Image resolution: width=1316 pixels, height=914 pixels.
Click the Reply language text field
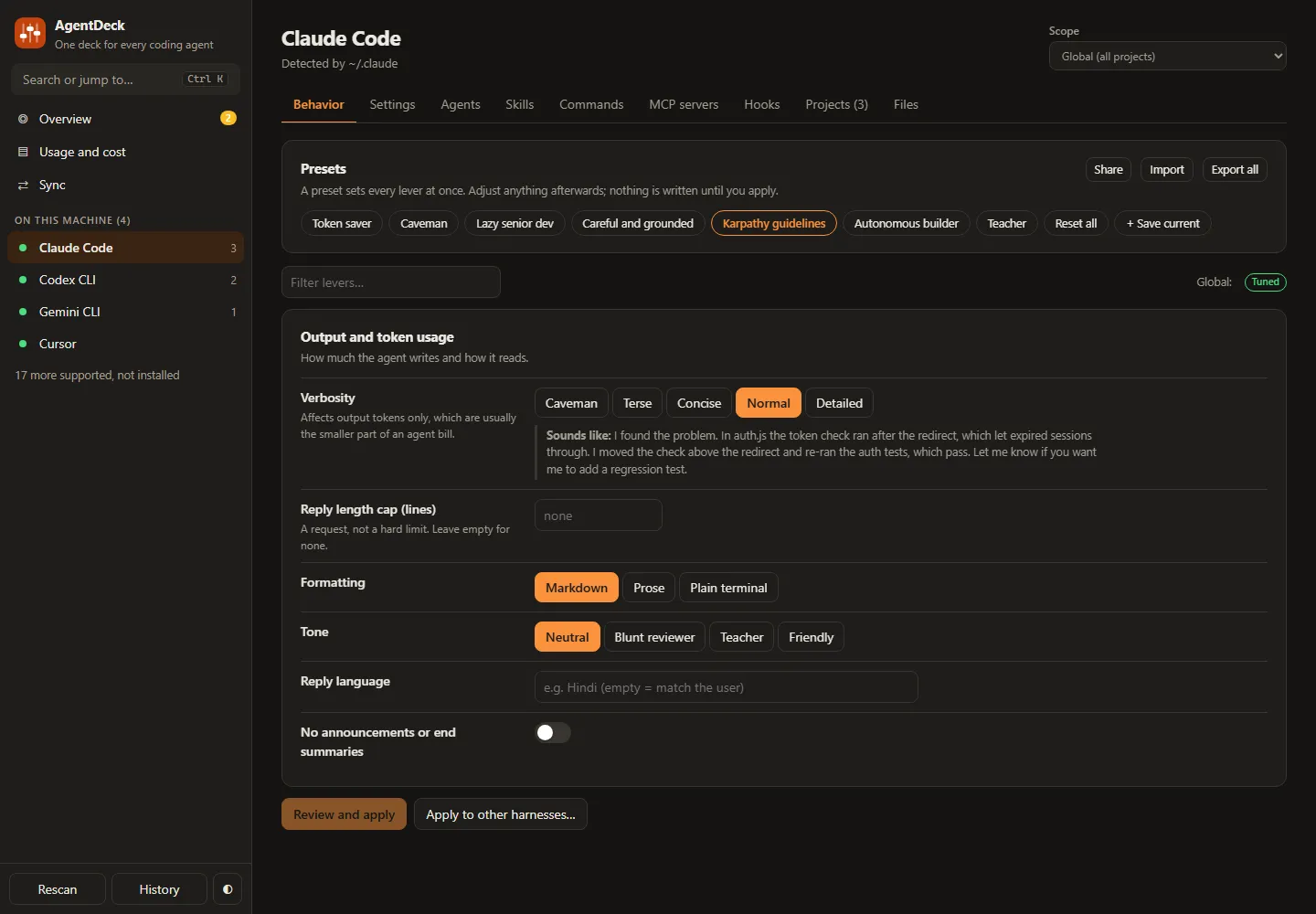click(727, 687)
